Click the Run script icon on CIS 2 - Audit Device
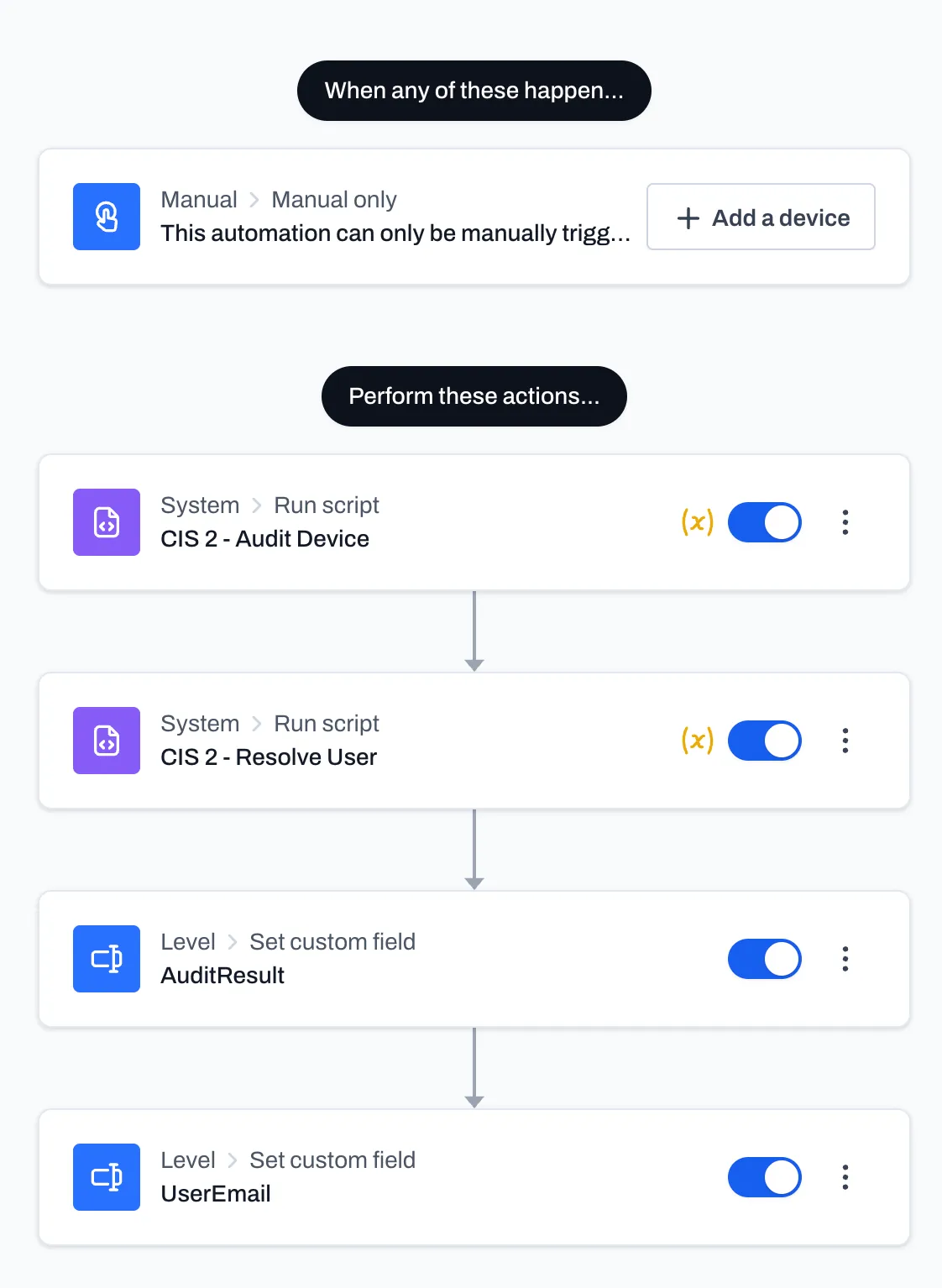The width and height of the screenshot is (942, 1288). 107,522
